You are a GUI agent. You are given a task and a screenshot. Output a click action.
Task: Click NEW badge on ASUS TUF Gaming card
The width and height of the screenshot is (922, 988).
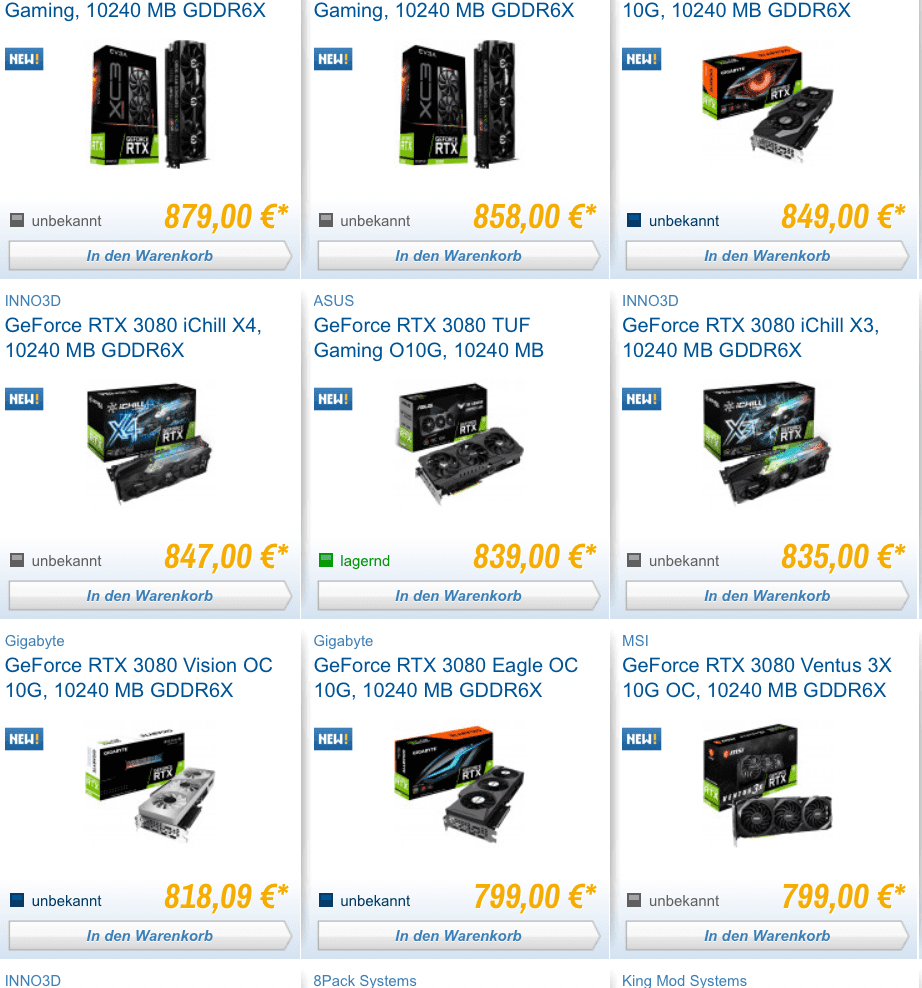[x=333, y=399]
